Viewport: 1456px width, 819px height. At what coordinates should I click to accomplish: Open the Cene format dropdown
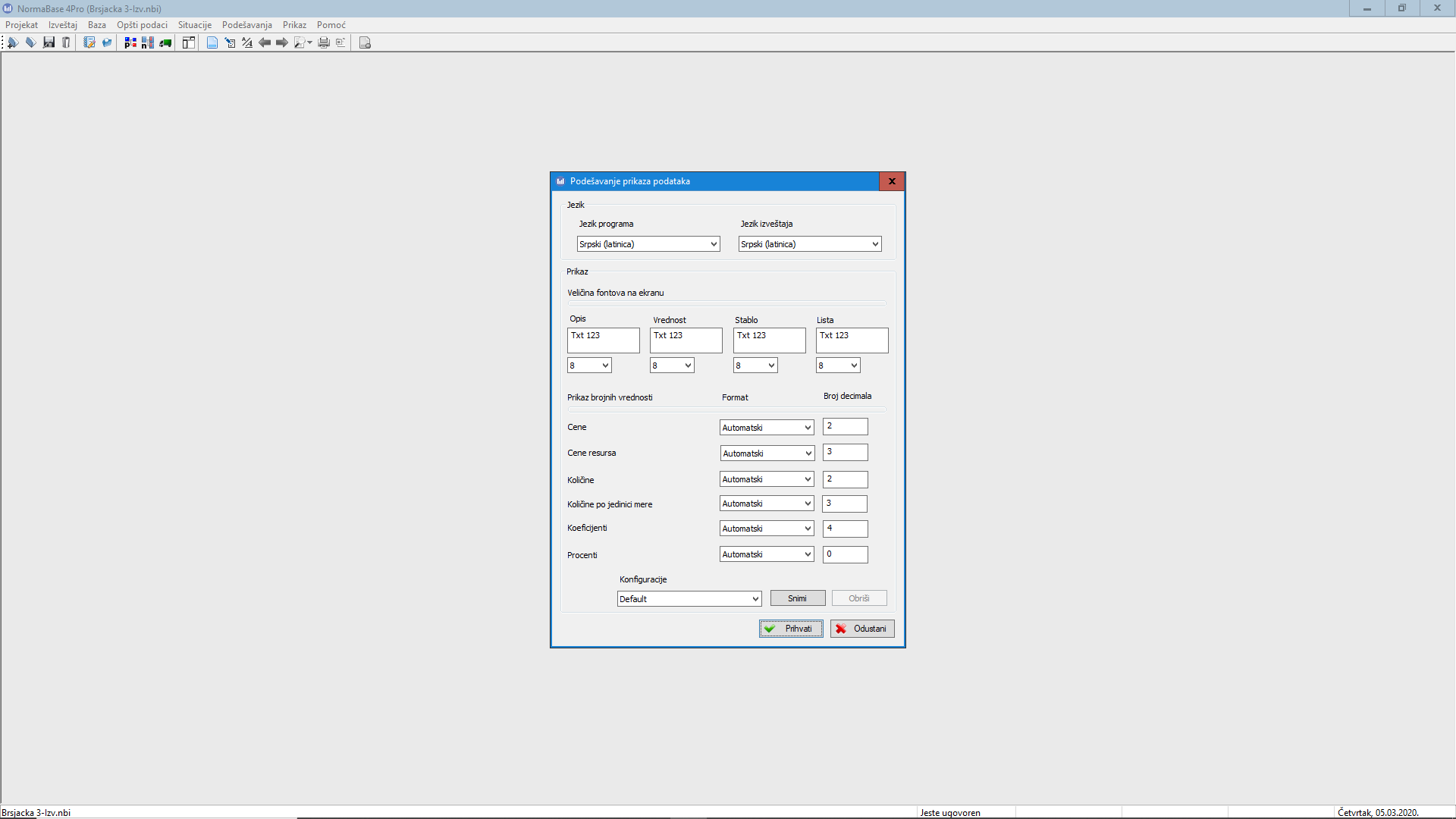(767, 428)
